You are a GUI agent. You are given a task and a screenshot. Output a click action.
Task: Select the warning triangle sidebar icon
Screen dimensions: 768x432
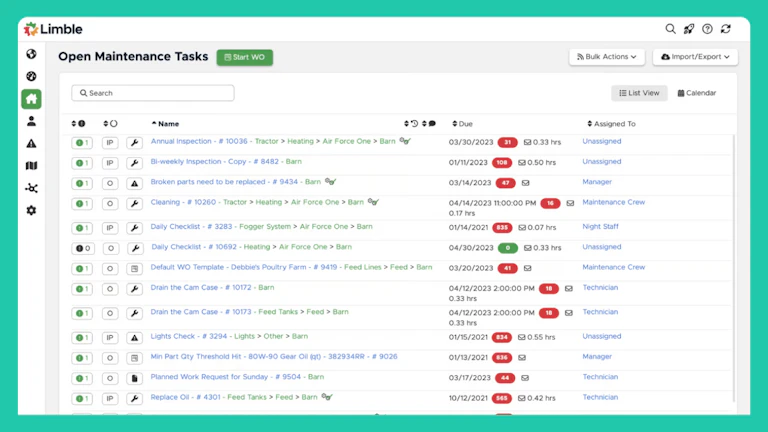click(x=31, y=143)
